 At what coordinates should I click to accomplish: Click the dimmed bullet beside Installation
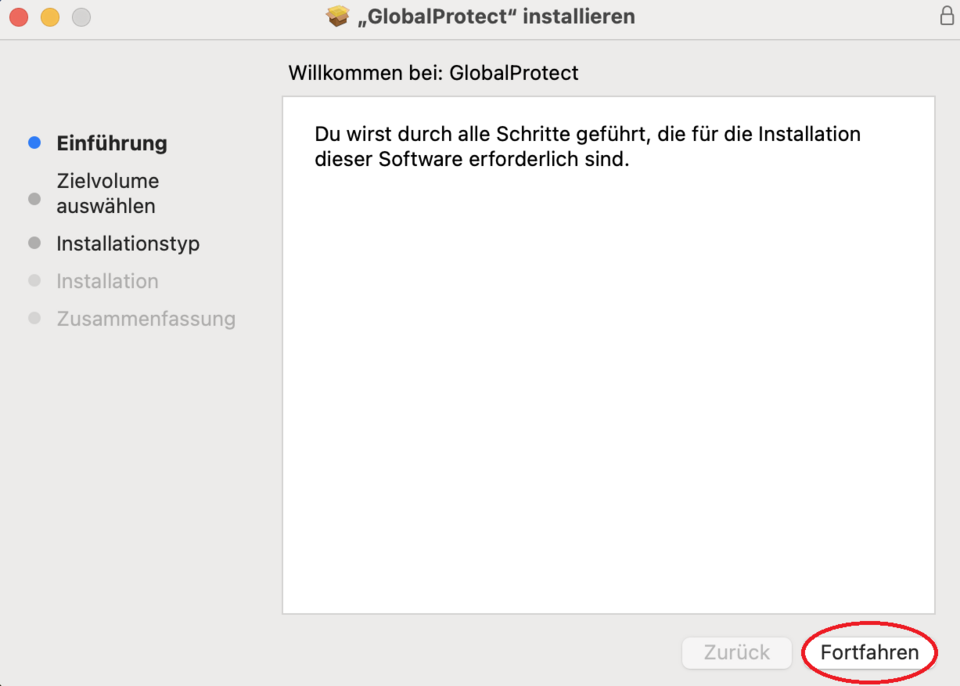coord(34,281)
